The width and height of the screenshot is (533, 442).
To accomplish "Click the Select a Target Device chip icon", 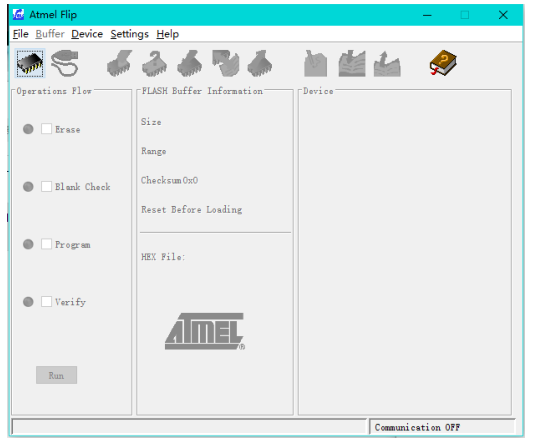I will pos(30,64).
